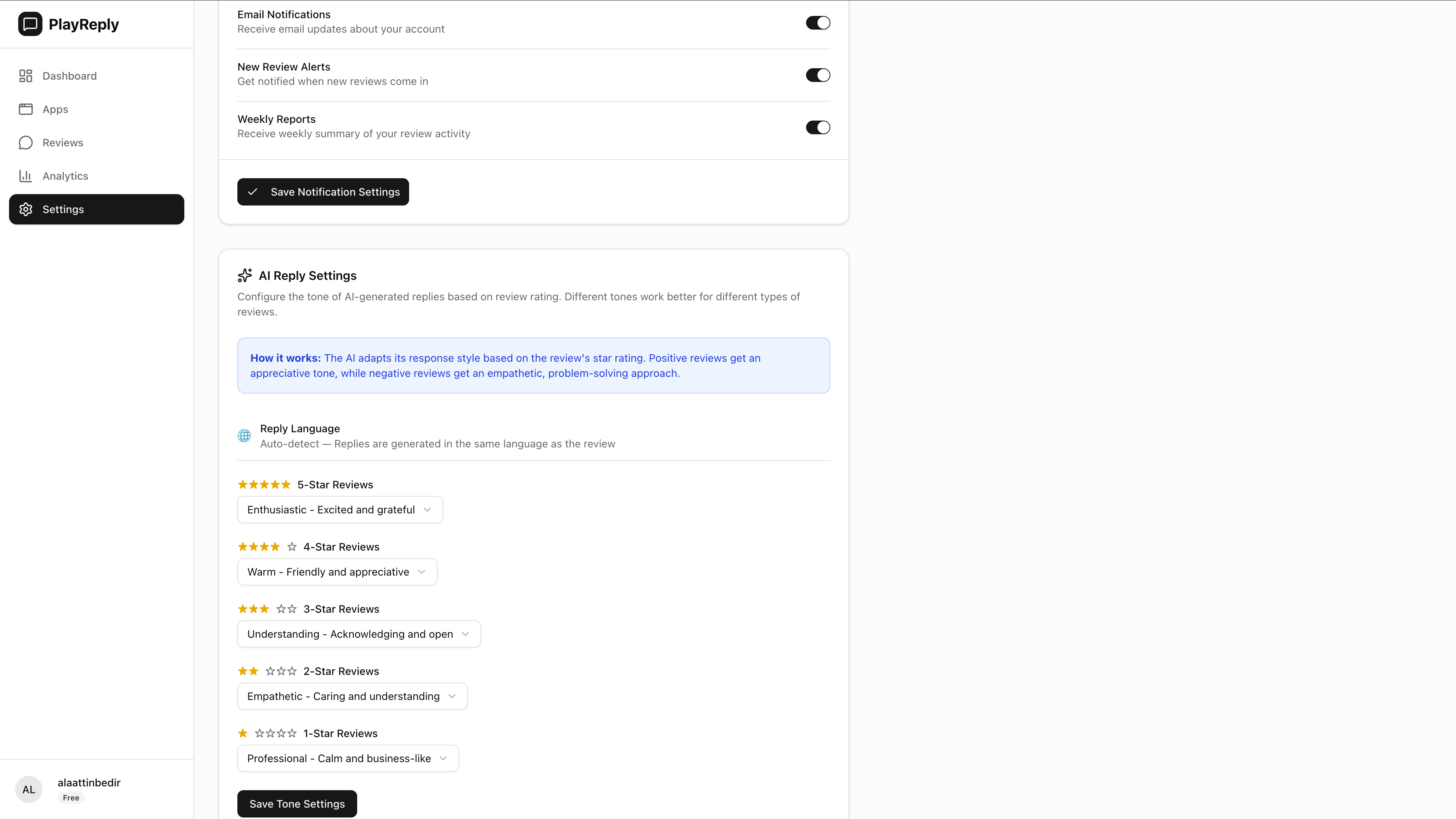This screenshot has width=1456, height=819.
Task: Click the PlayReply logo icon
Action: tap(30, 24)
